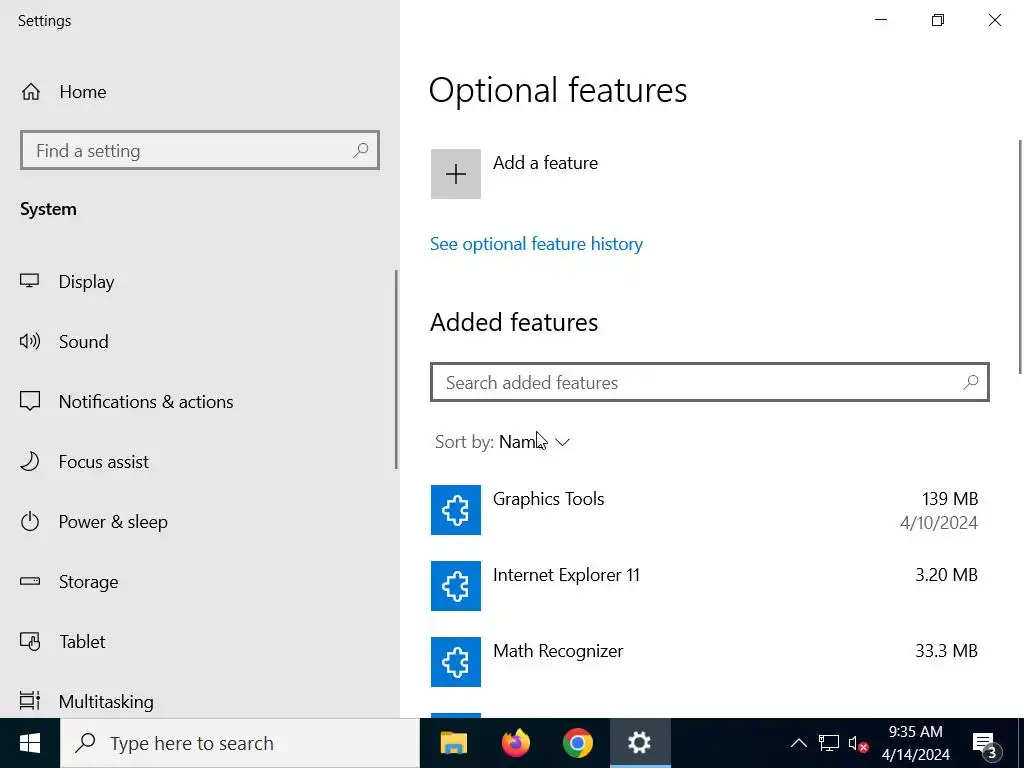
Task: Click the Home house icon
Action: 31,92
